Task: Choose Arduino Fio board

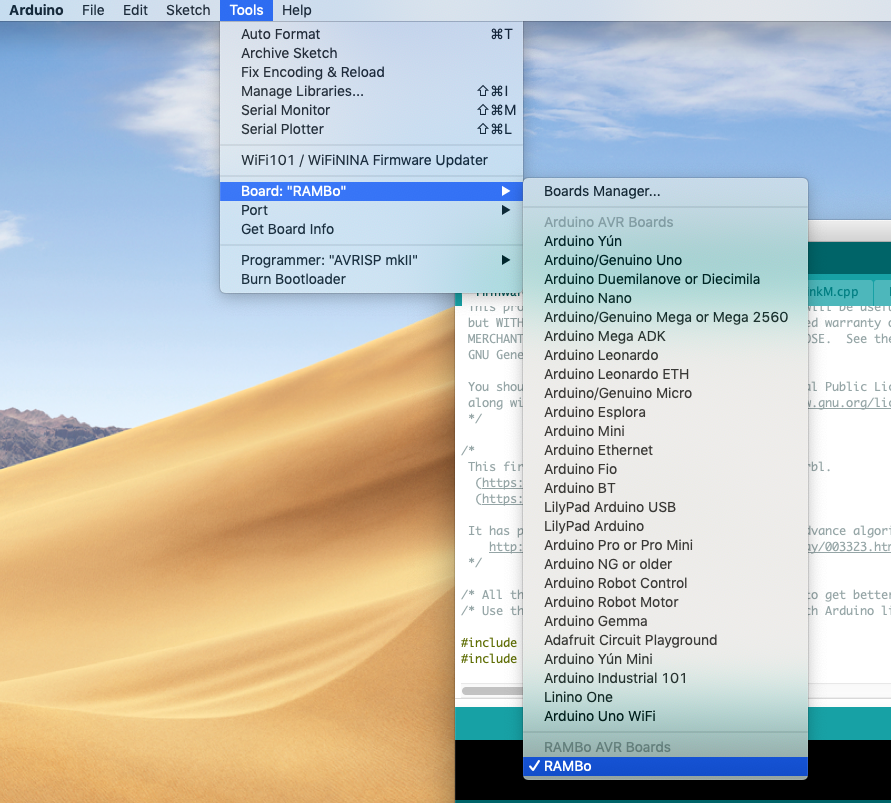Action: [x=665, y=469]
